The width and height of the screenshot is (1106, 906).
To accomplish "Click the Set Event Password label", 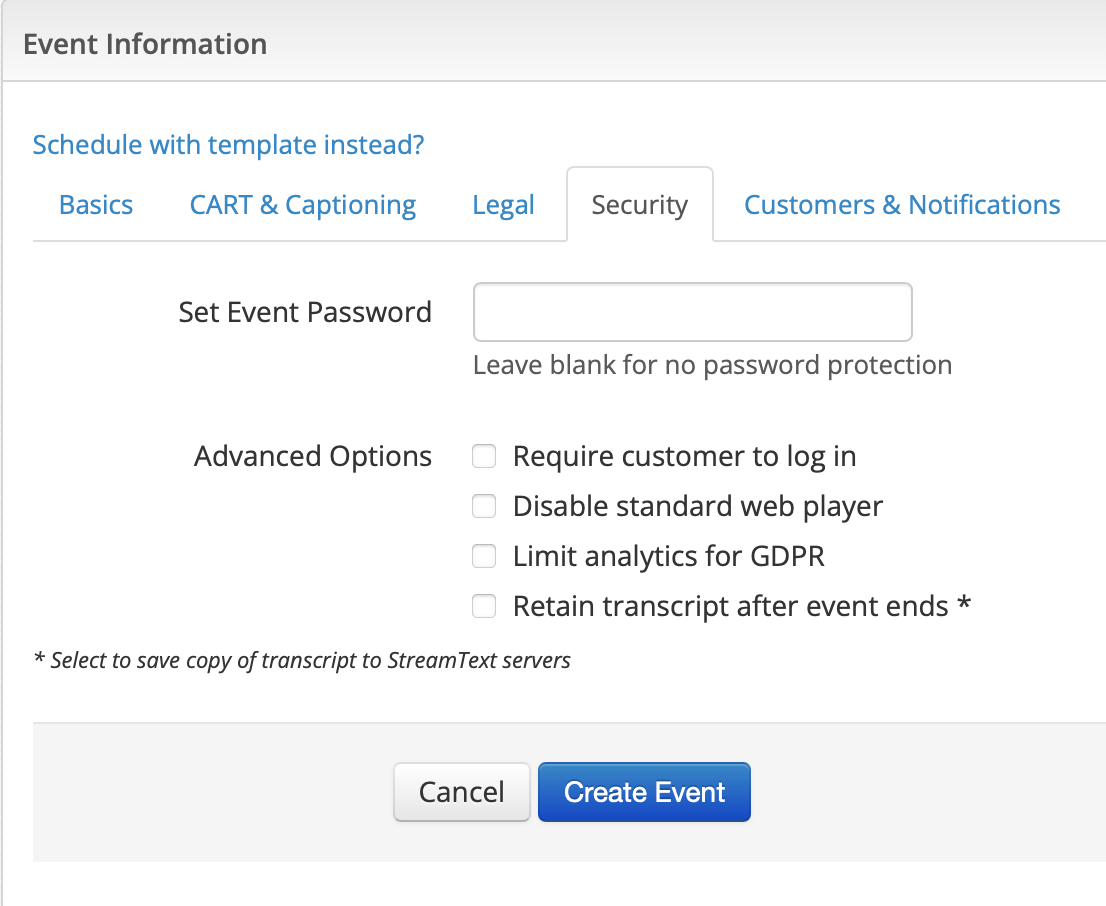I will pyautogui.click(x=305, y=312).
